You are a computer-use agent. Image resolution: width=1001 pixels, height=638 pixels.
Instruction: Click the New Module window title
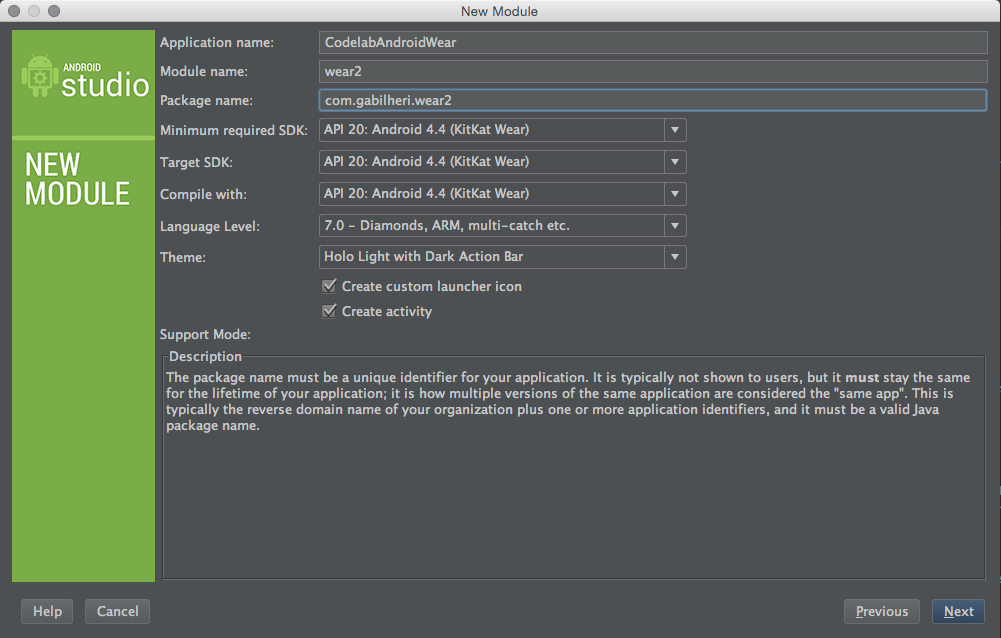click(499, 11)
